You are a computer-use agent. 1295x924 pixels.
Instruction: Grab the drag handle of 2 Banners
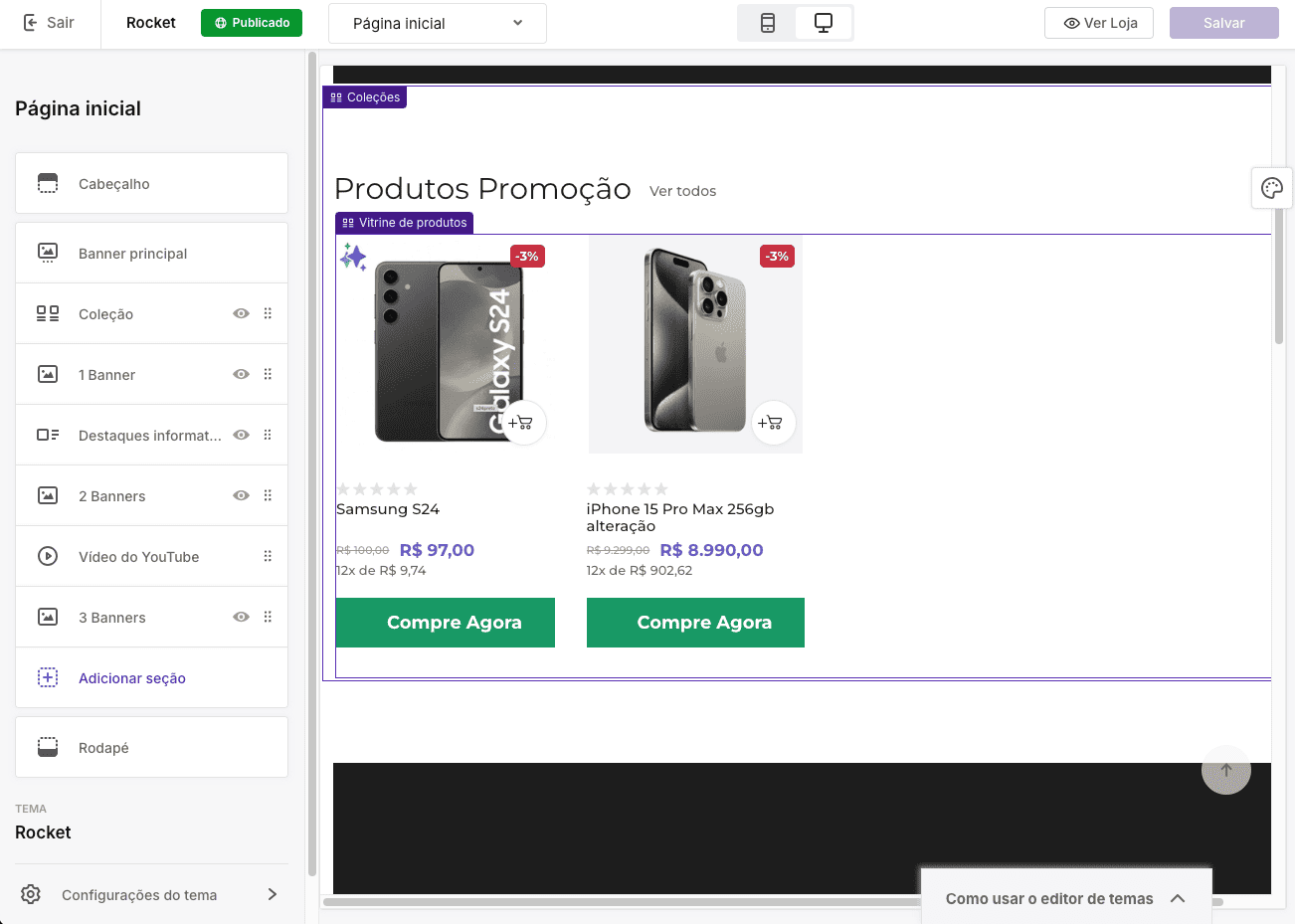(x=268, y=495)
